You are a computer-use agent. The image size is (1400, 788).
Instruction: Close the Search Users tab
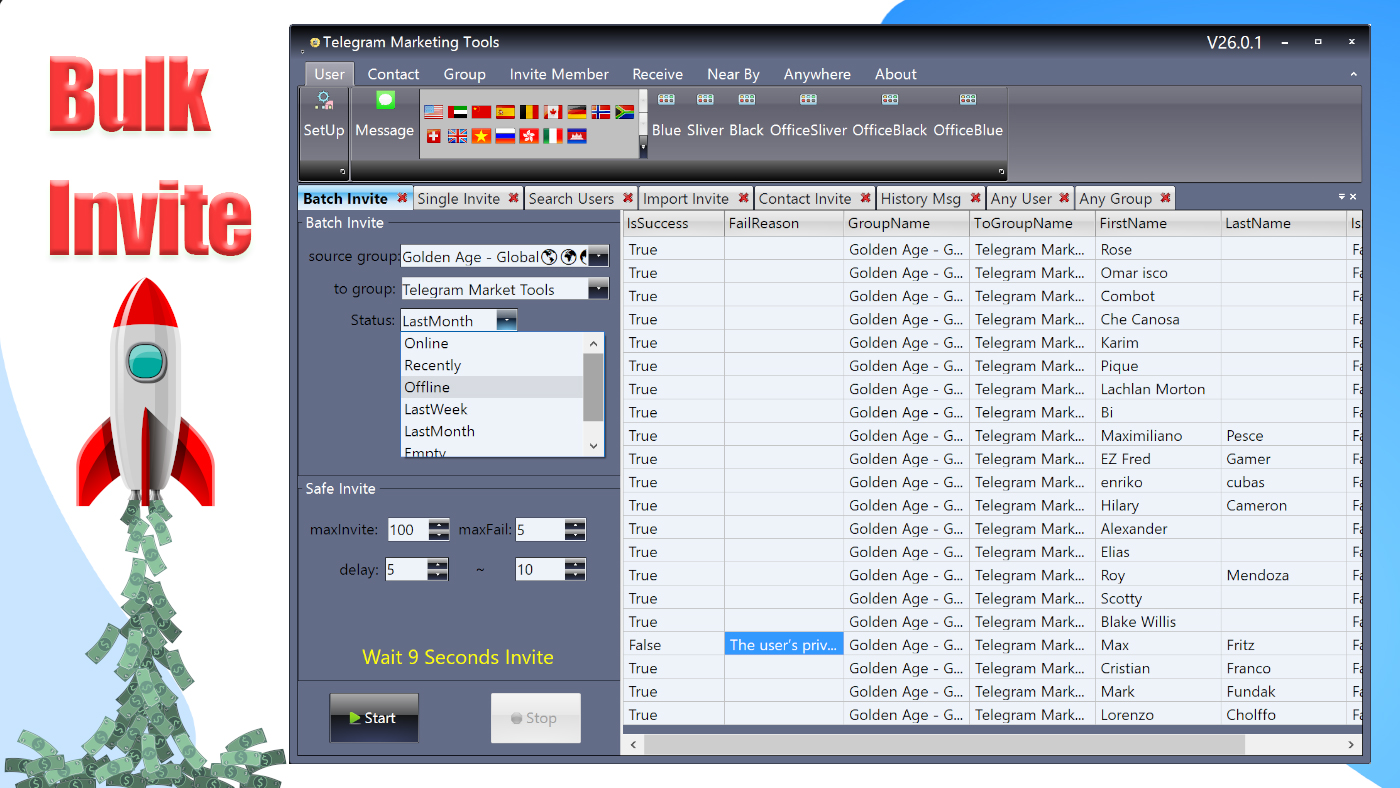click(626, 198)
